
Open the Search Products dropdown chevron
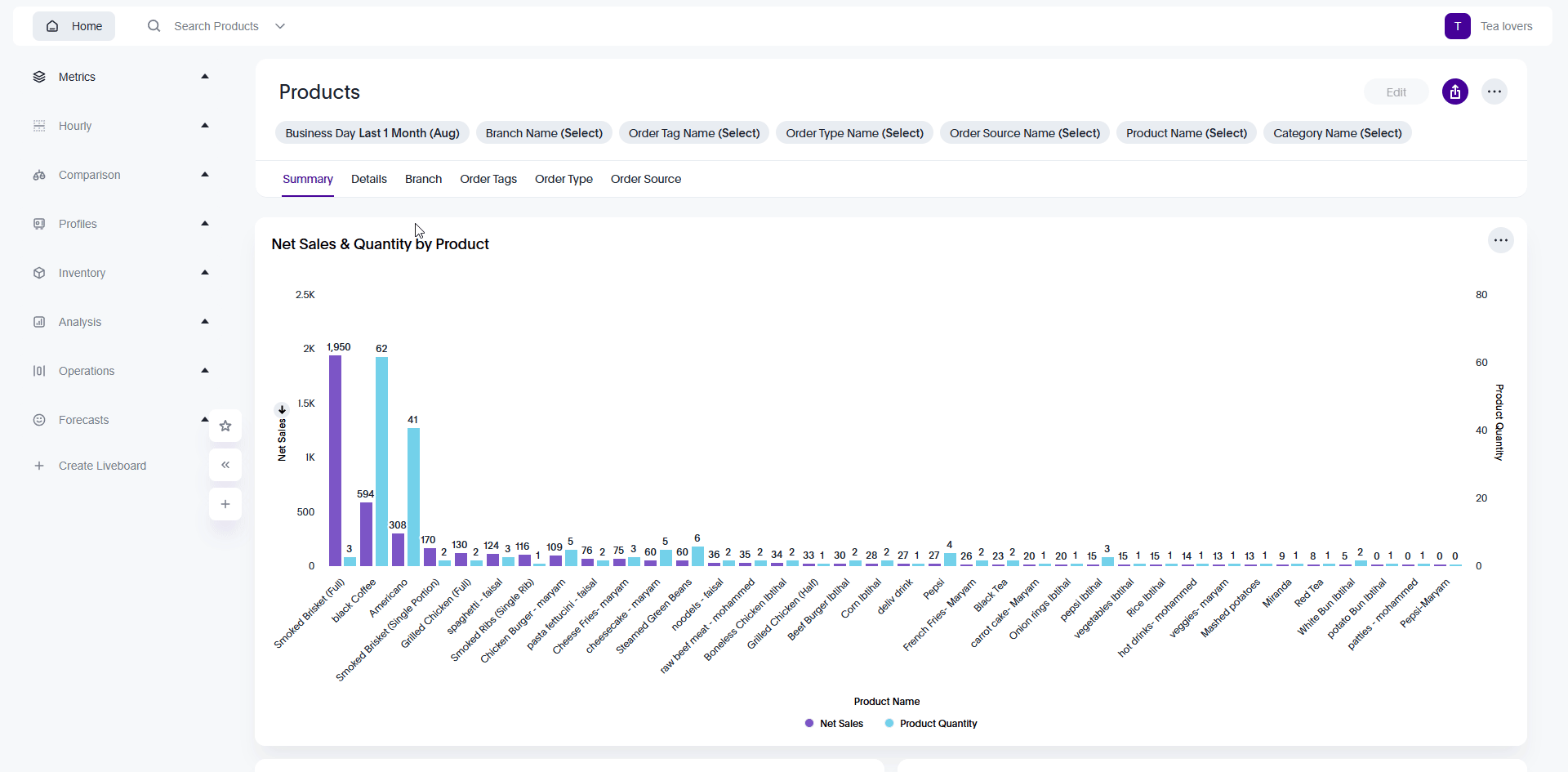coord(280,26)
